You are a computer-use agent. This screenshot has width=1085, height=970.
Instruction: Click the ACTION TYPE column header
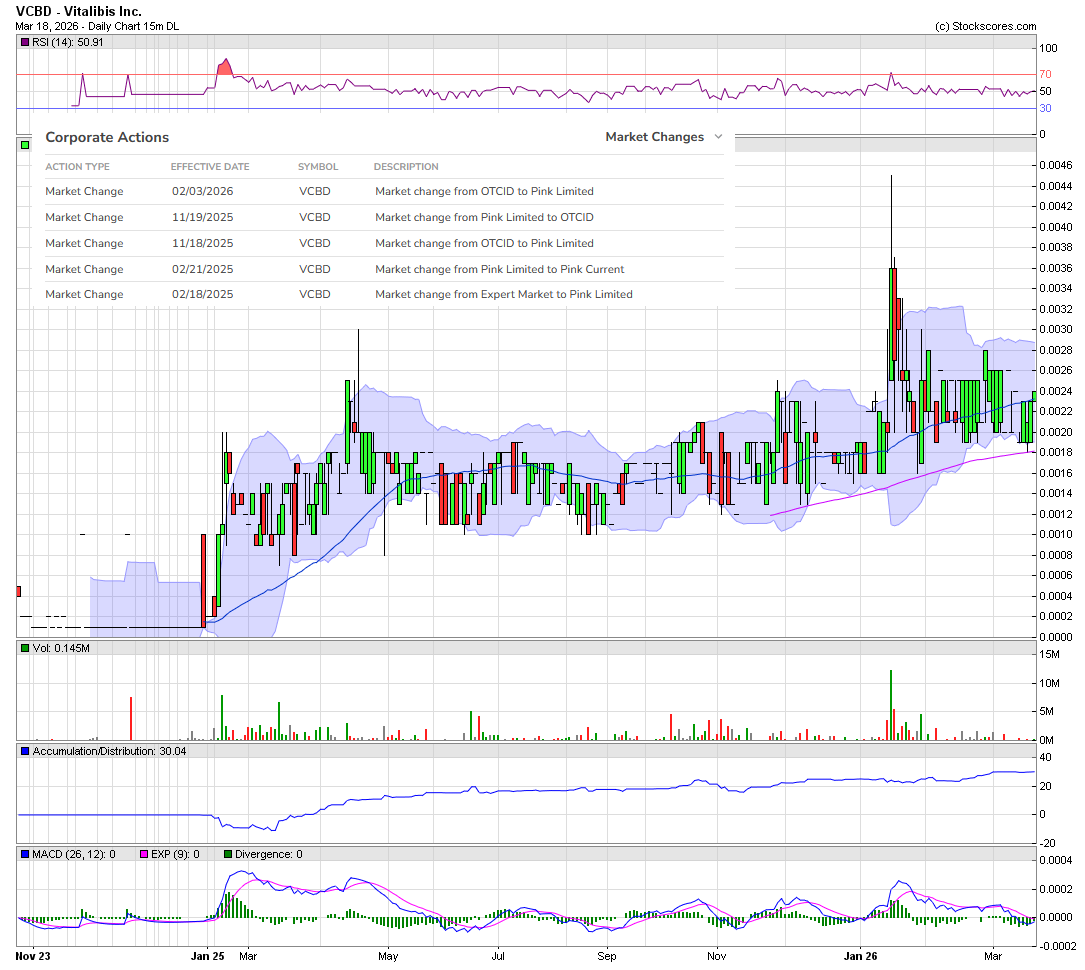(x=78, y=167)
